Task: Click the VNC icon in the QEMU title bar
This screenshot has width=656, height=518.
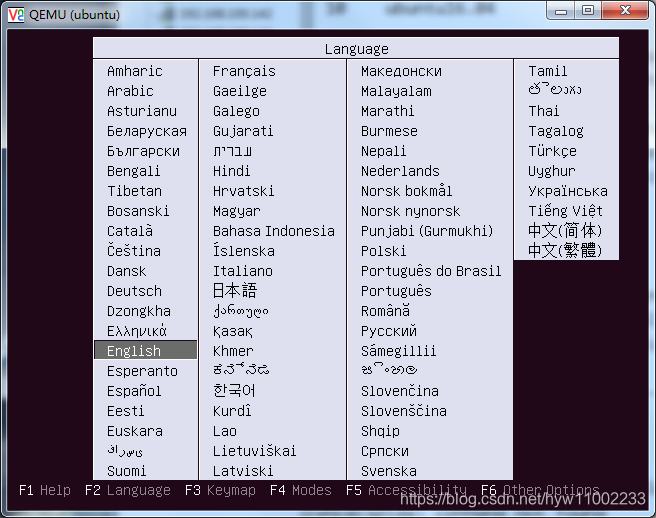Action: pyautogui.click(x=16, y=15)
